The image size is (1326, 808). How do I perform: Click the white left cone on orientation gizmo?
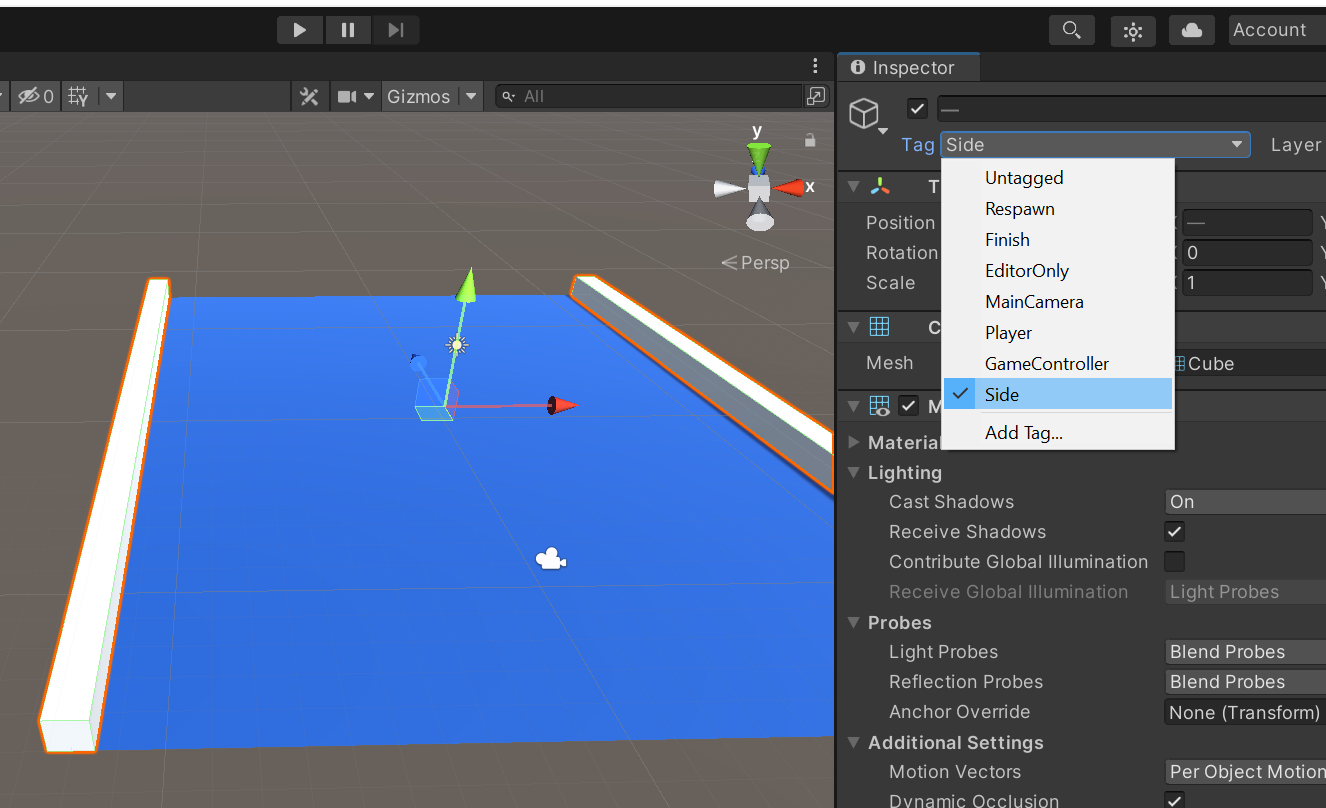point(729,187)
